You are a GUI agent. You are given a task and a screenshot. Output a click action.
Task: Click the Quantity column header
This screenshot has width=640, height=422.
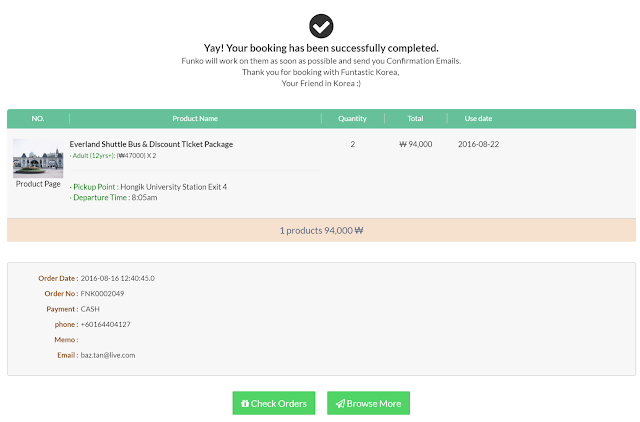[352, 118]
